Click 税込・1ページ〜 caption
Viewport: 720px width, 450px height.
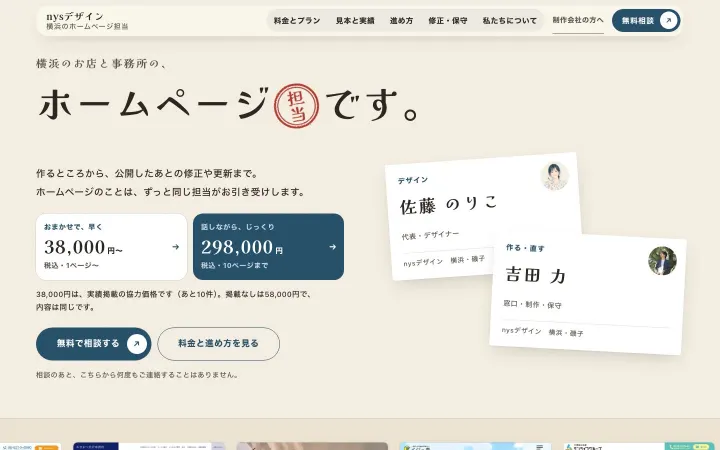point(71,265)
